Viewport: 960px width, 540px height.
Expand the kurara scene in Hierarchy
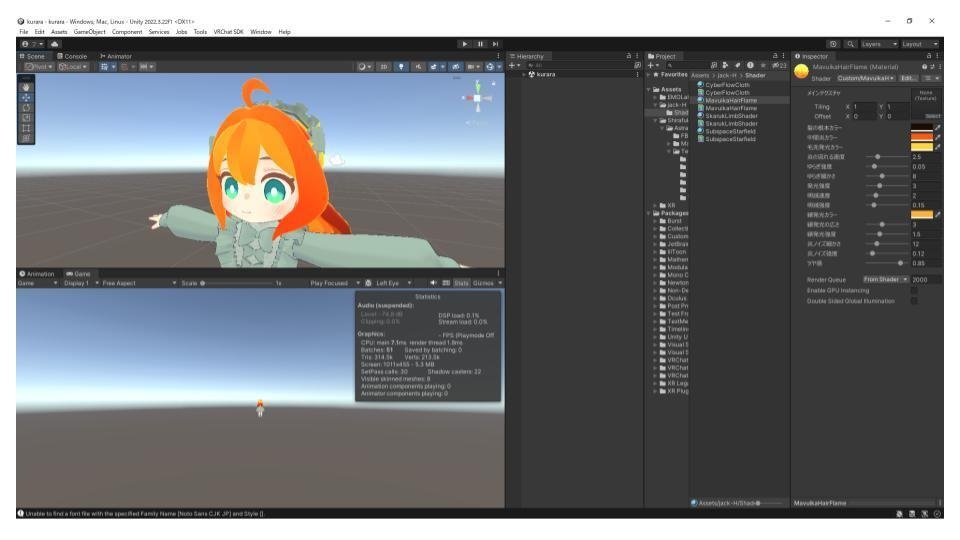coord(524,75)
